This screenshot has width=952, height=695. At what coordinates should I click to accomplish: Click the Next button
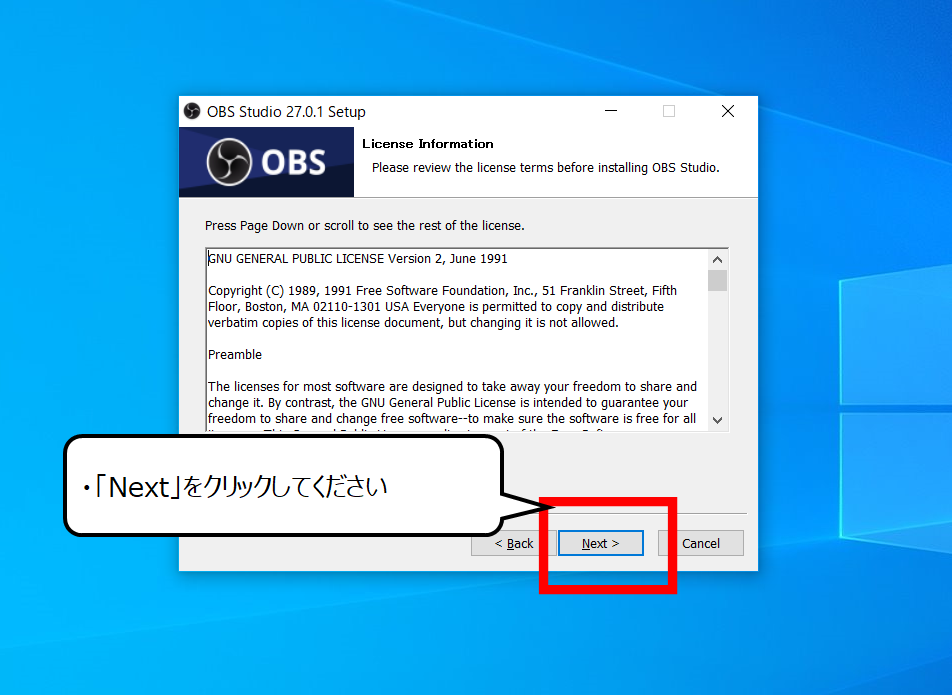[x=600, y=543]
